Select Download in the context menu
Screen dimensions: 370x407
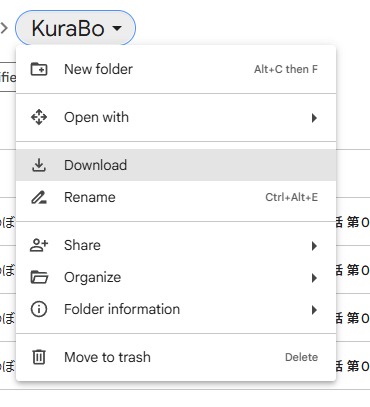[176, 165]
